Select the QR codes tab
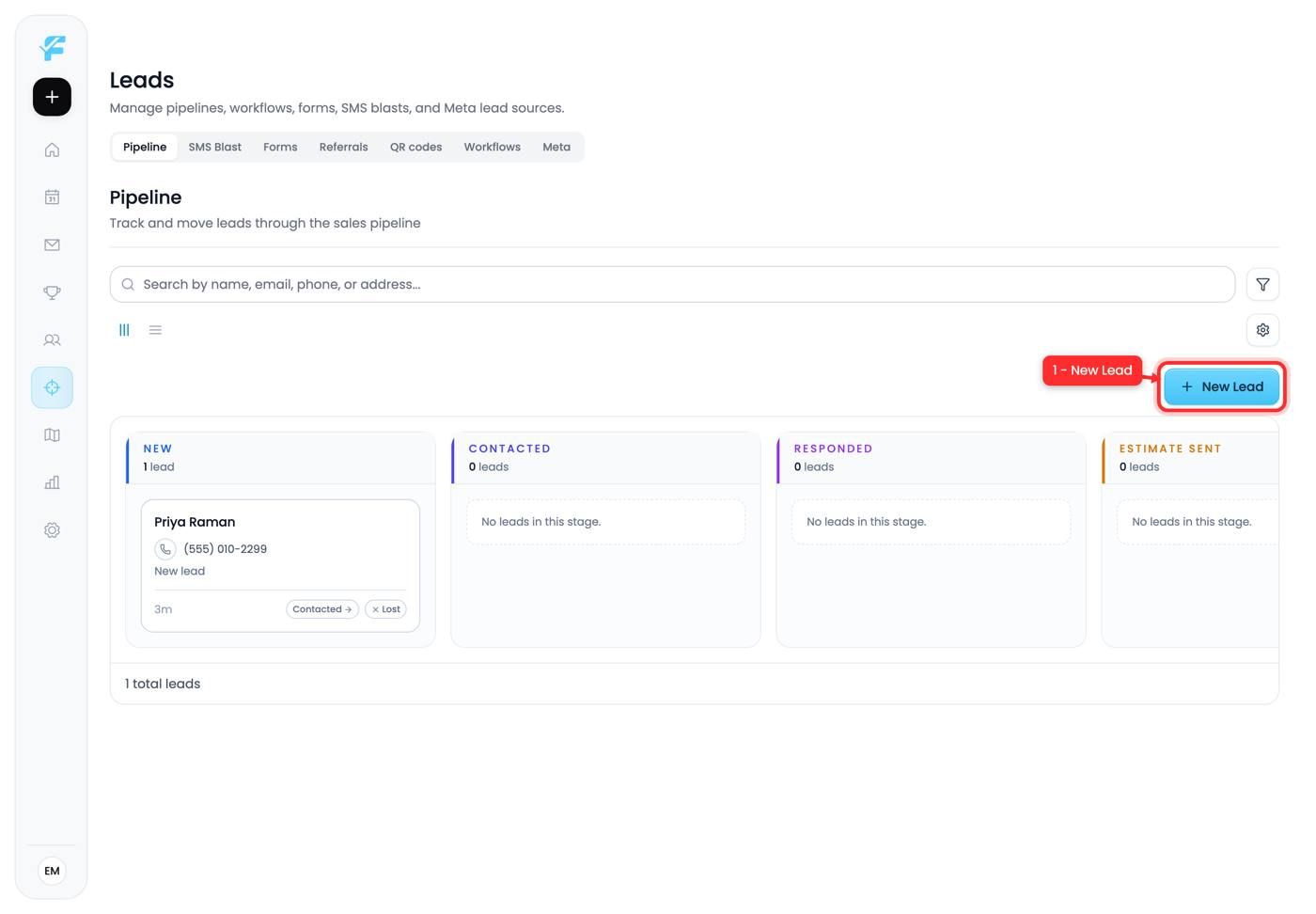The width and height of the screenshot is (1316, 914). pos(415,147)
